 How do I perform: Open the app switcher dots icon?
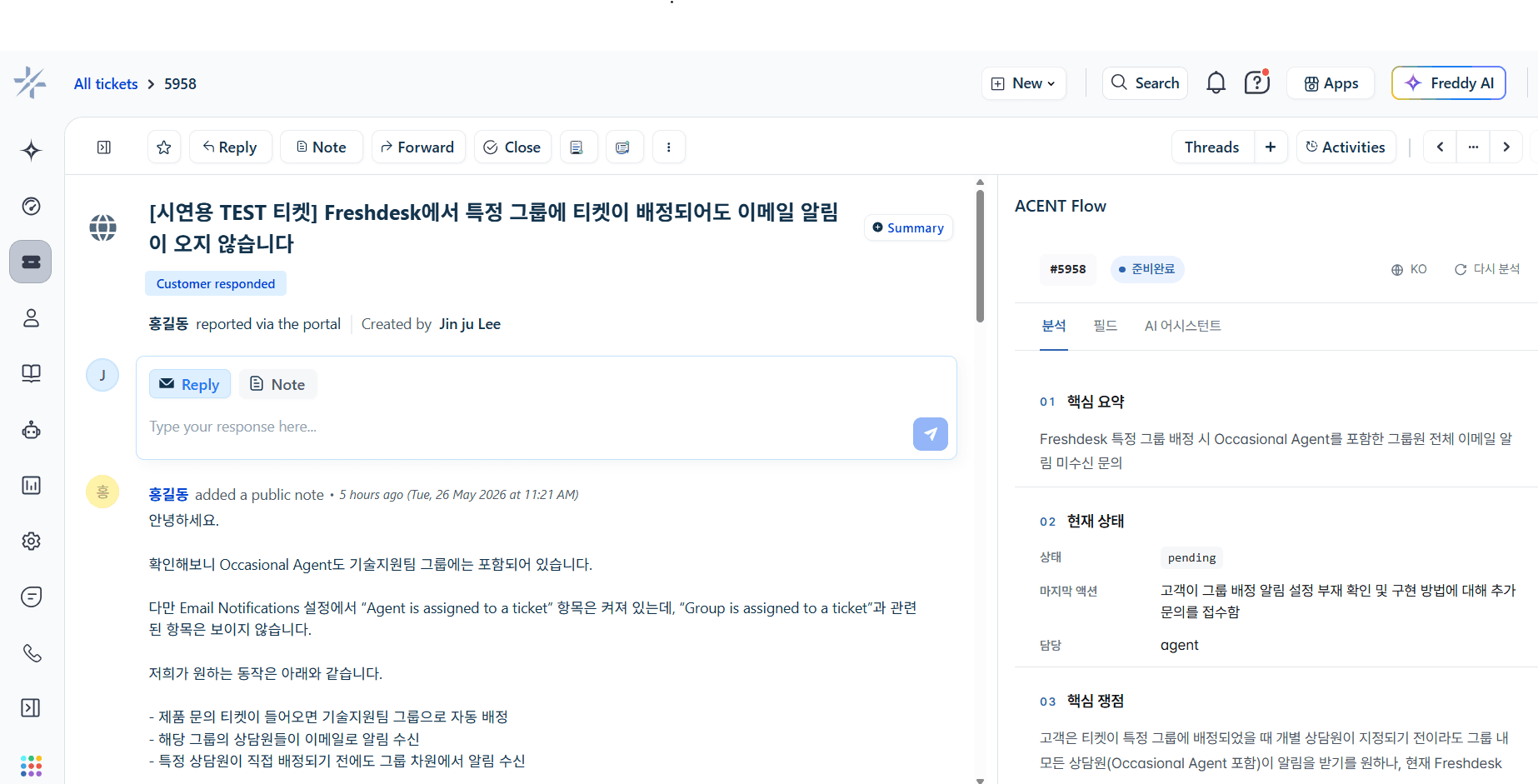tap(31, 765)
